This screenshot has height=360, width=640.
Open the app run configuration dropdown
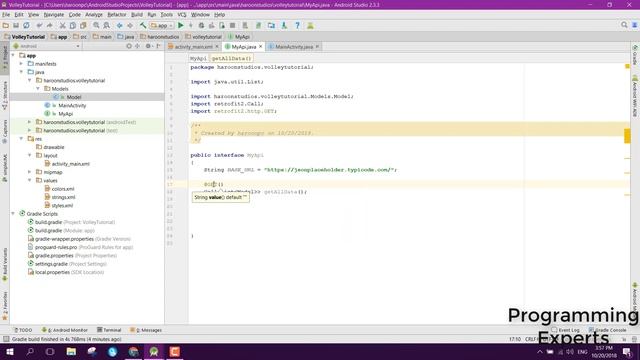point(162,25)
